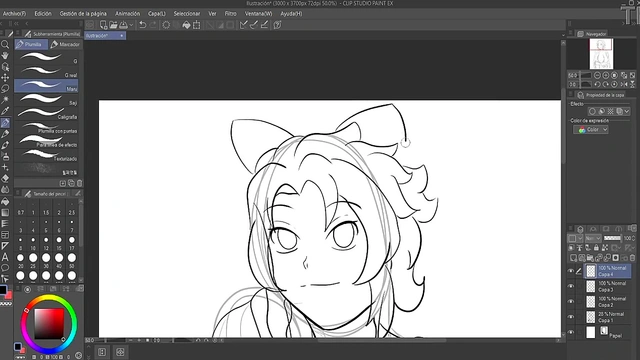Click the Open file folder icon
The width and height of the screenshot is (640, 360).
pyautogui.click(x=113, y=25)
